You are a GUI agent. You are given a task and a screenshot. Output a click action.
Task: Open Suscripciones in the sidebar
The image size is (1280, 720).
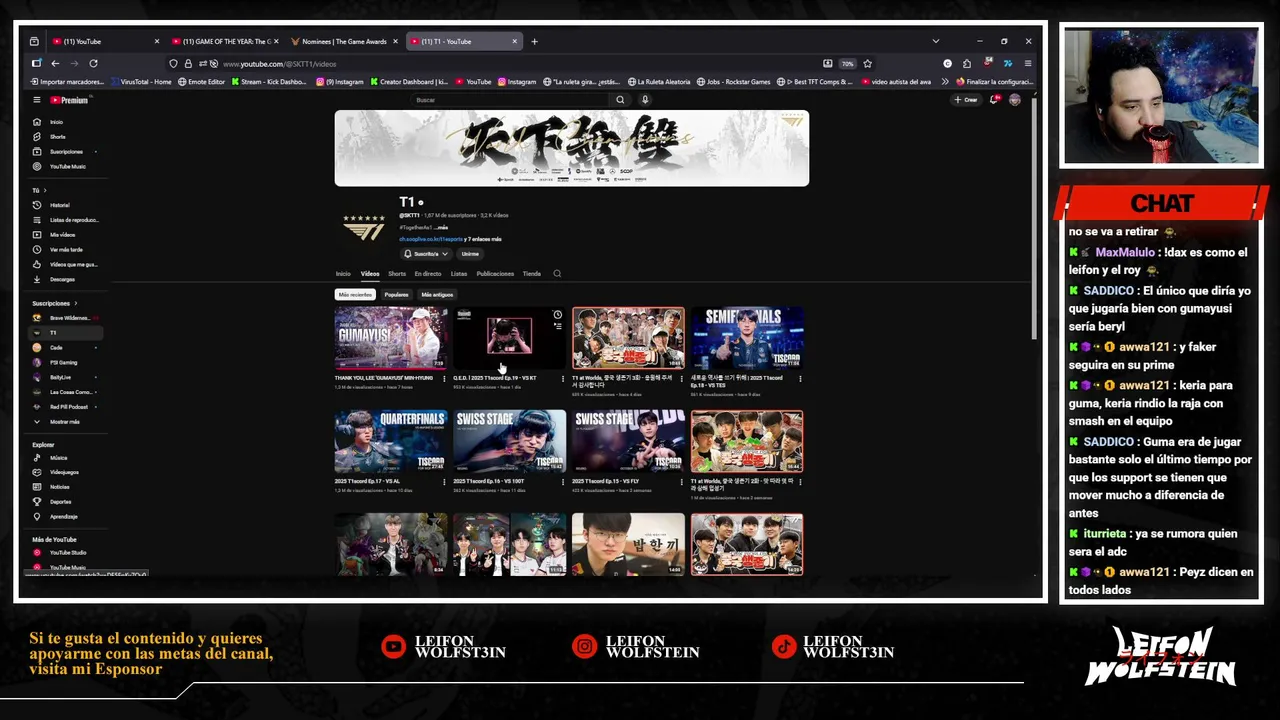pyautogui.click(x=66, y=152)
